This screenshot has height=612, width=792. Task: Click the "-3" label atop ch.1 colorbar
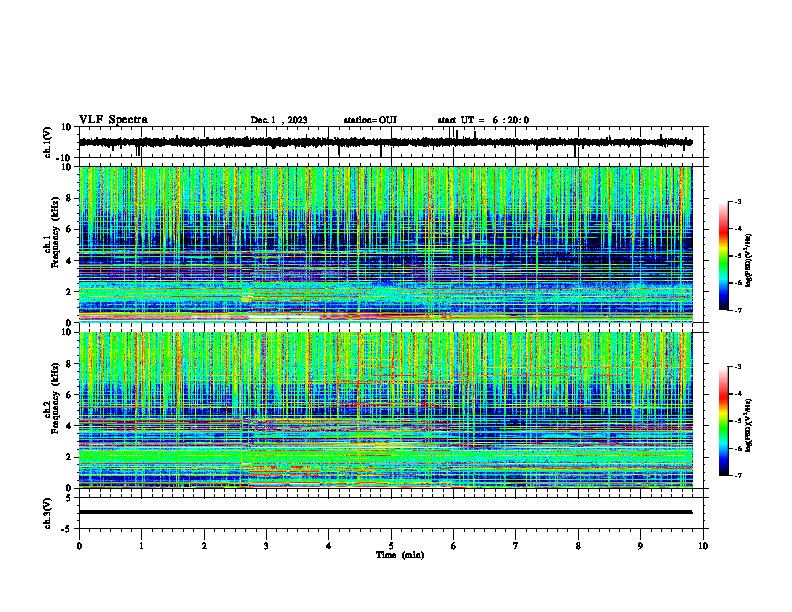pyautogui.click(x=737, y=201)
